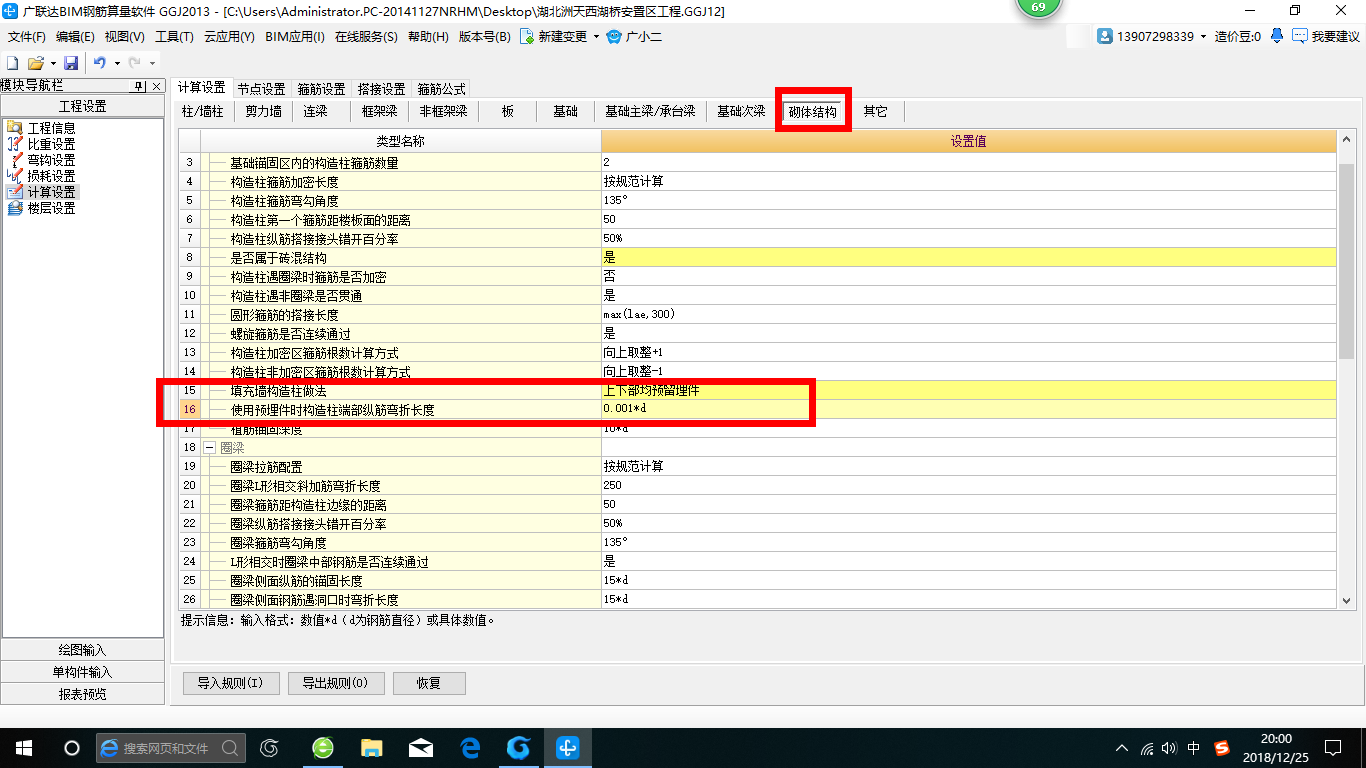Screen dimensions: 1366x768
Task: Open the 单构件输入 module section
Action: coord(83,672)
